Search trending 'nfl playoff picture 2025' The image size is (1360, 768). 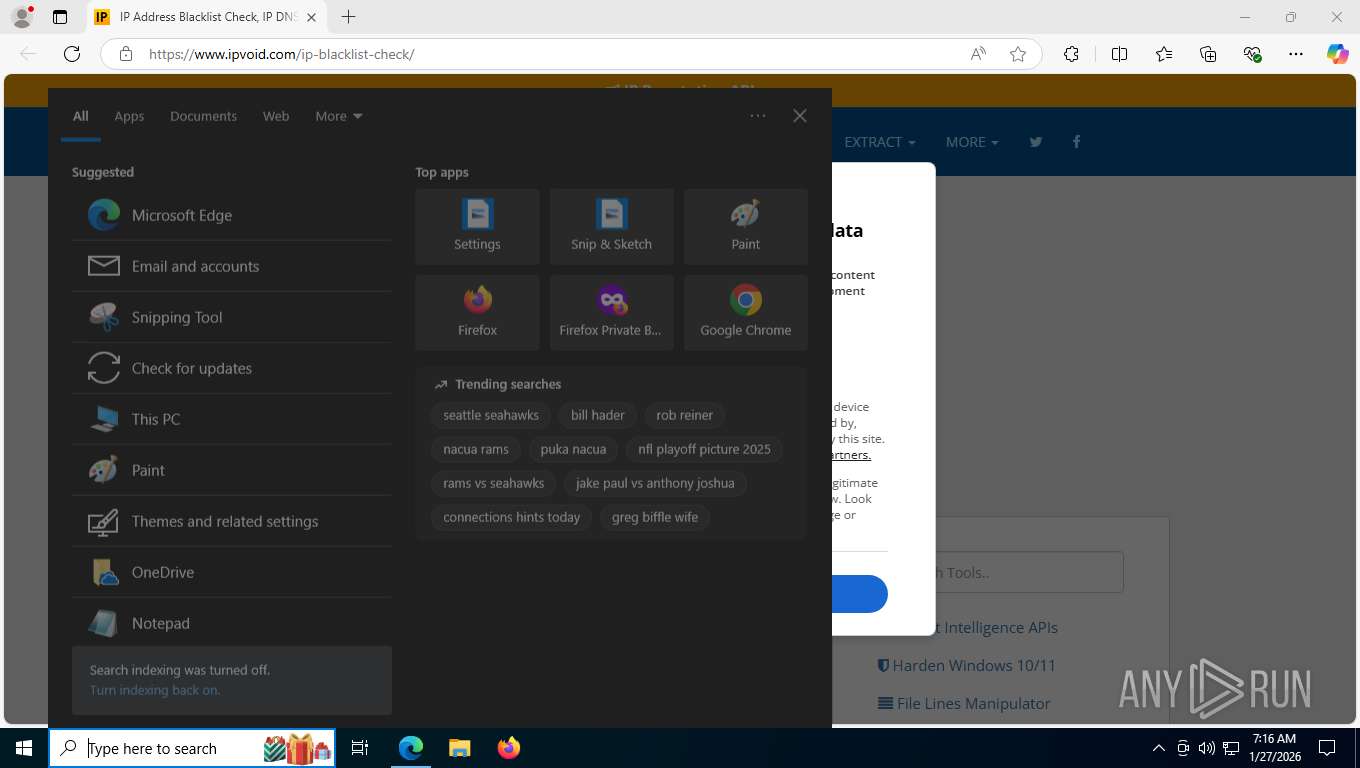(x=704, y=449)
